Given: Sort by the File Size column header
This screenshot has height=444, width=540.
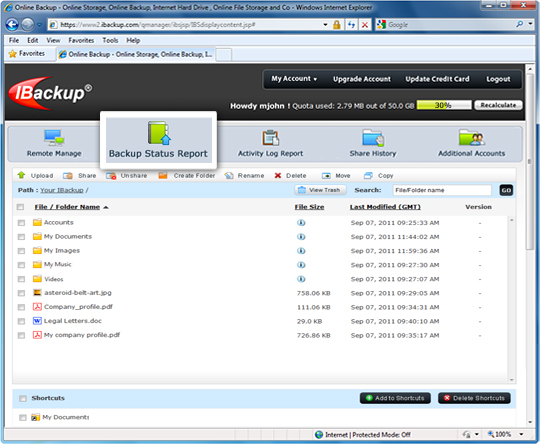Looking at the screenshot, I should click(309, 207).
